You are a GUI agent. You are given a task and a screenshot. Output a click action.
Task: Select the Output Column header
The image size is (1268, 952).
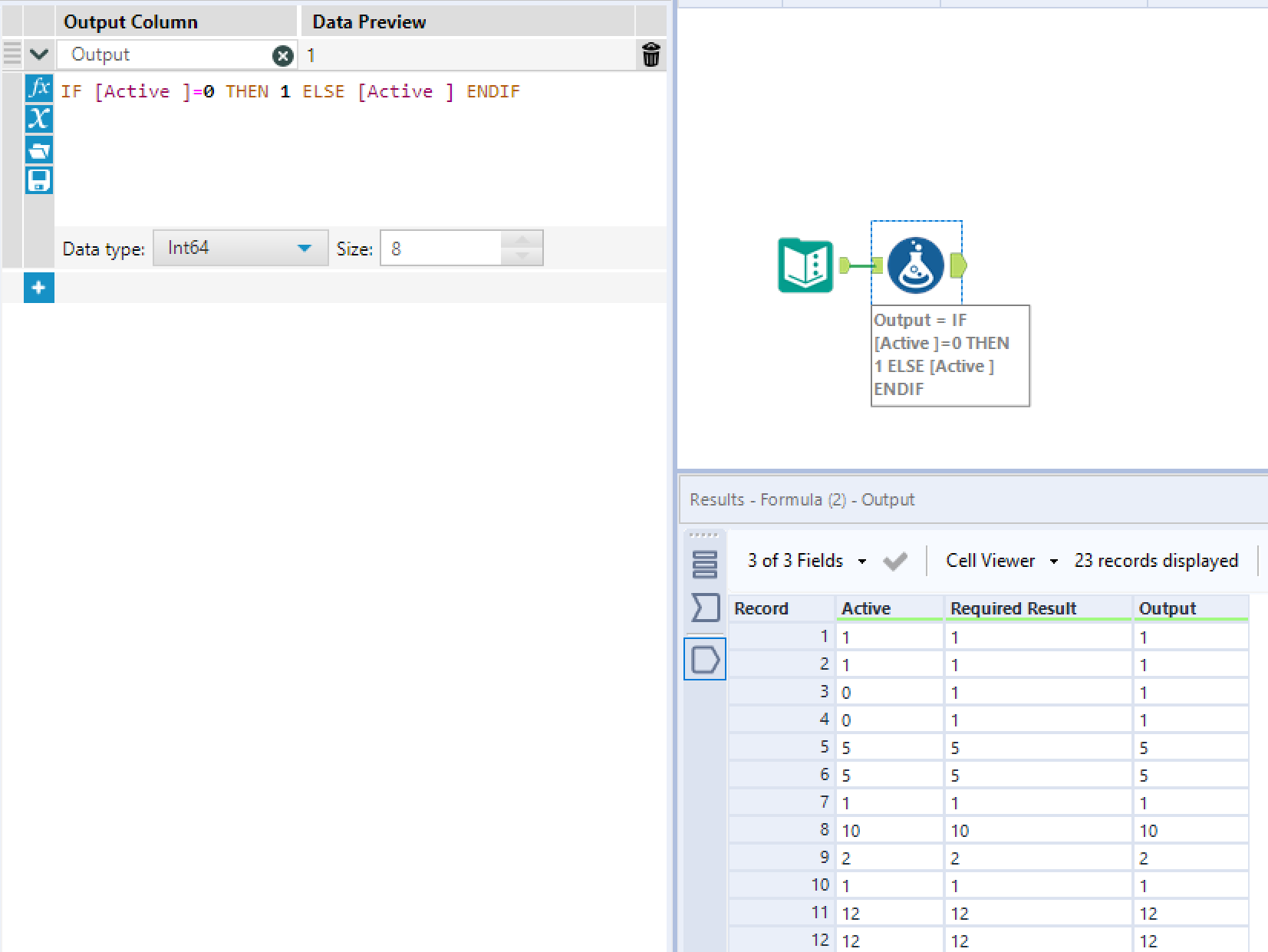130,21
